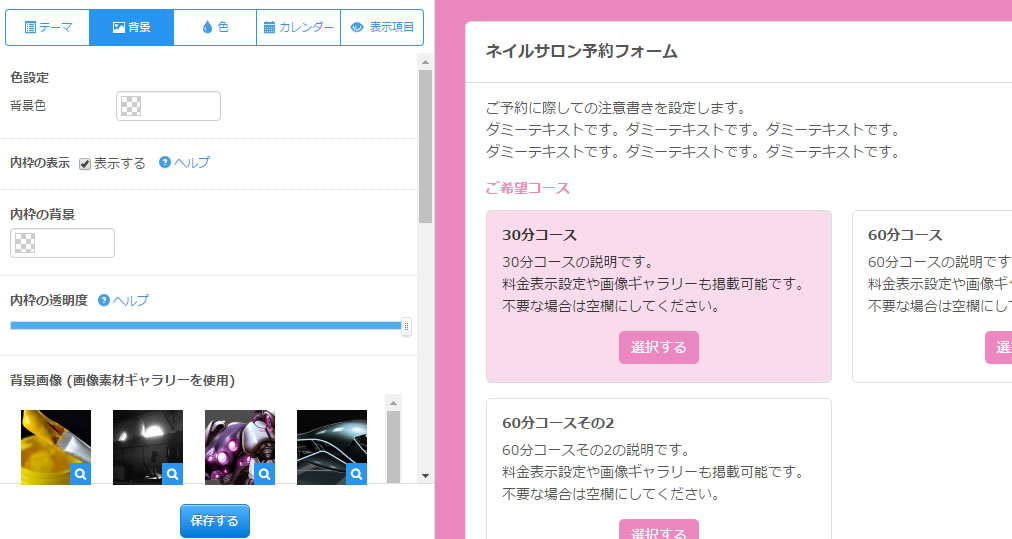Open ヘルプ link next to 内枠の透明度

130,300
